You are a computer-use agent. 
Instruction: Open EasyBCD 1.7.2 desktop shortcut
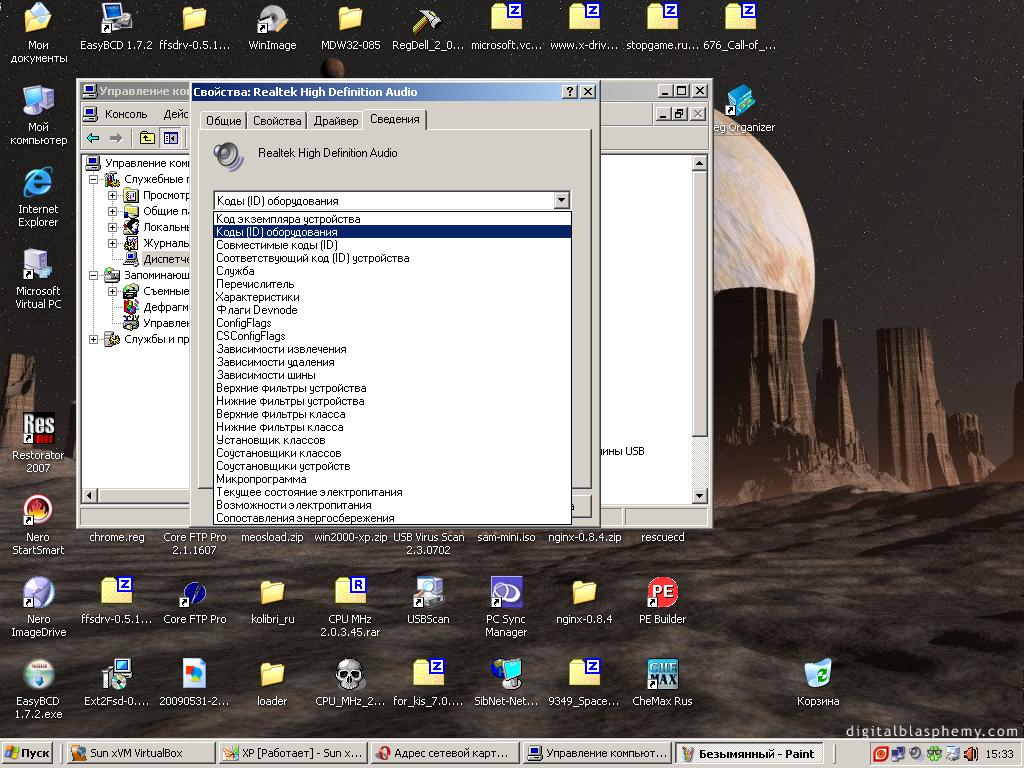coord(116,20)
